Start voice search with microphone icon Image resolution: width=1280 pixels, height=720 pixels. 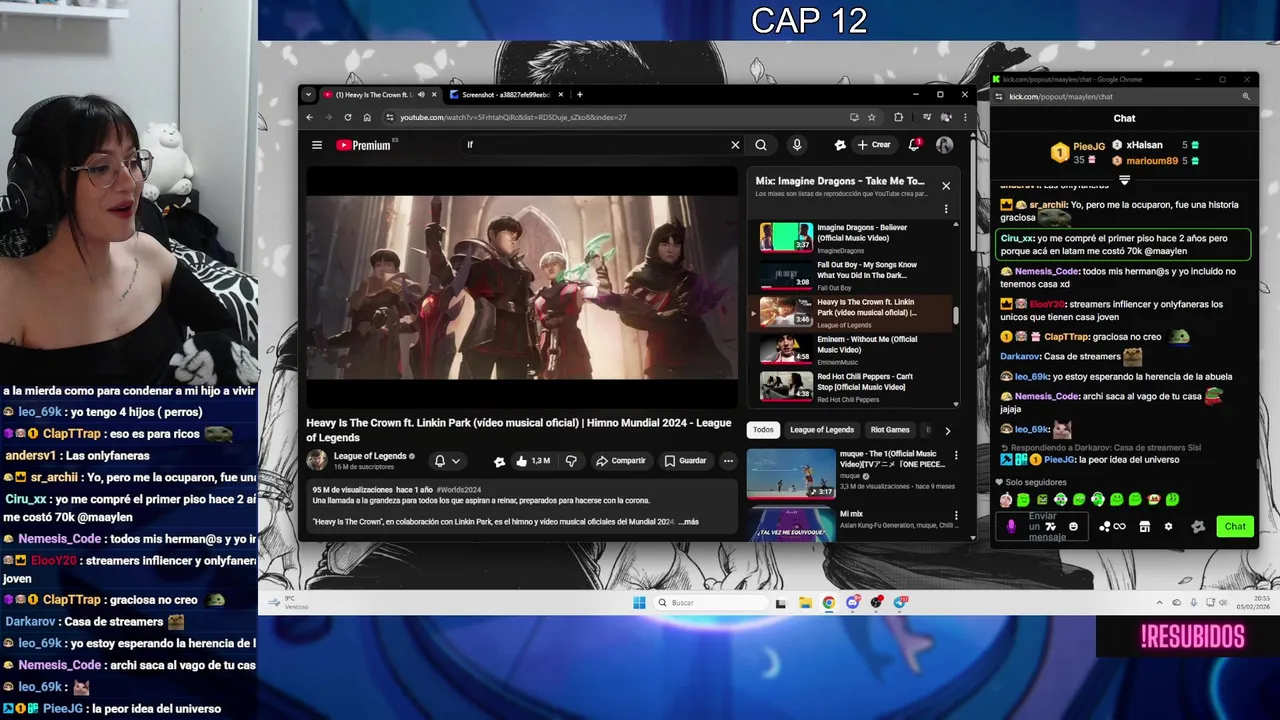(797, 145)
